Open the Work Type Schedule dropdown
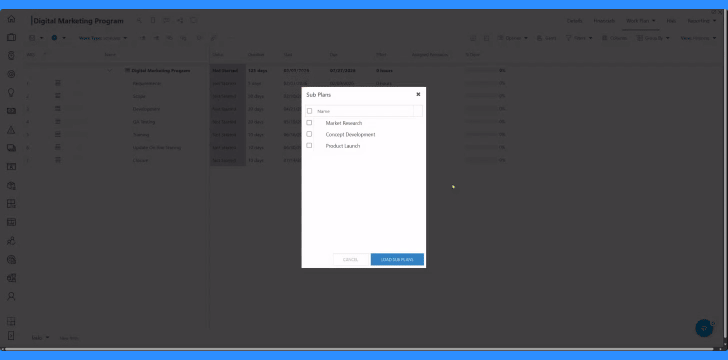The image size is (728, 360). point(103,38)
